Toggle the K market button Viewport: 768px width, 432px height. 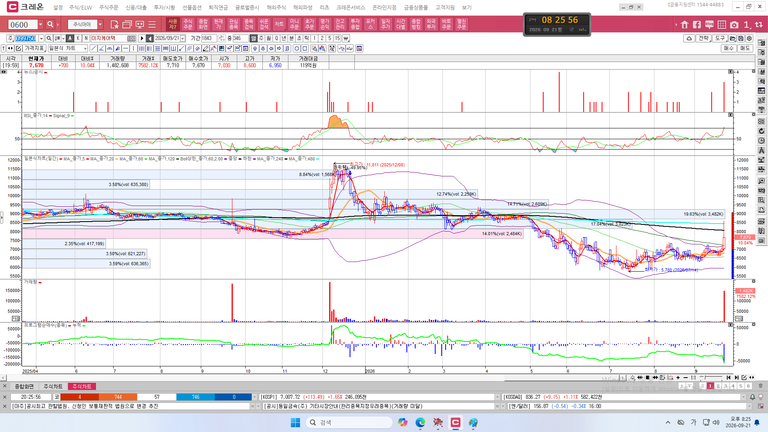pyautogui.click(x=78, y=38)
